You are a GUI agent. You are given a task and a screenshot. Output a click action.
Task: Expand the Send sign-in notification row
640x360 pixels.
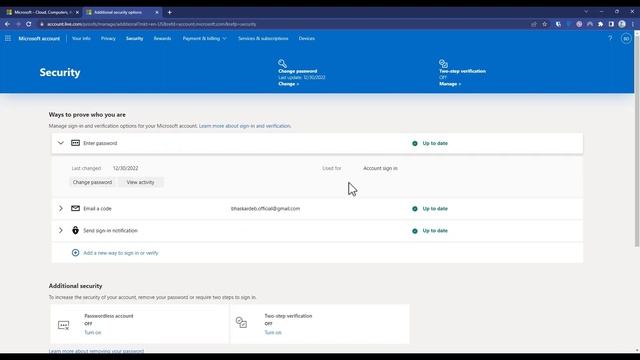coord(61,230)
